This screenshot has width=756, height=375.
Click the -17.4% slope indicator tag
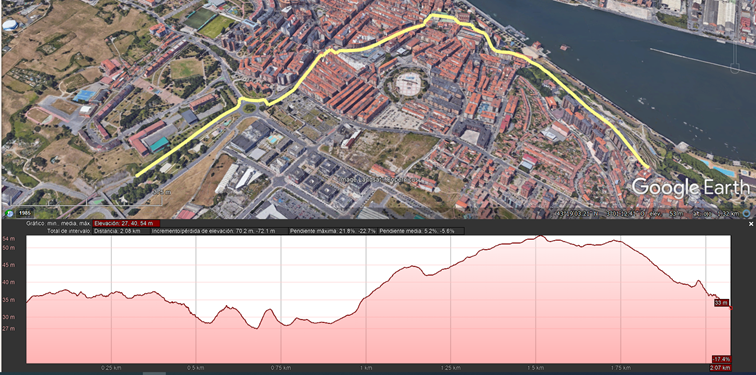point(721,359)
